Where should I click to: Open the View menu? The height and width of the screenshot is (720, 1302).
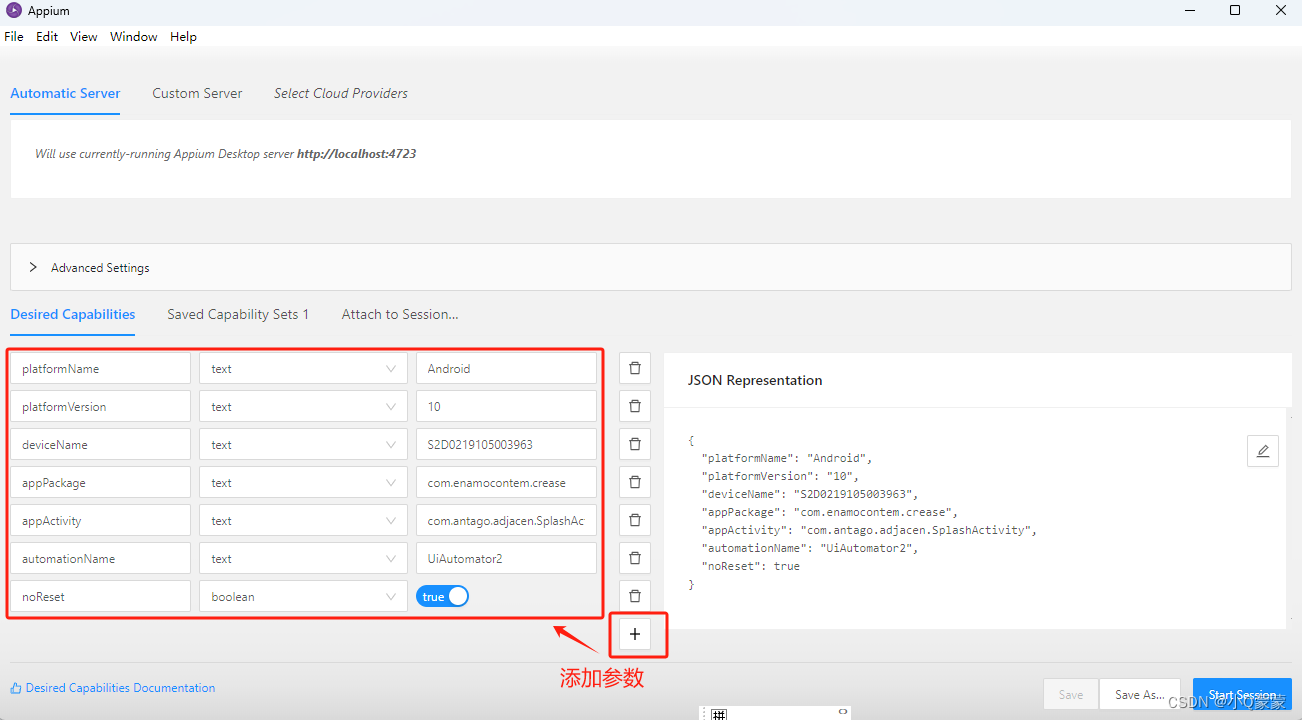point(84,36)
